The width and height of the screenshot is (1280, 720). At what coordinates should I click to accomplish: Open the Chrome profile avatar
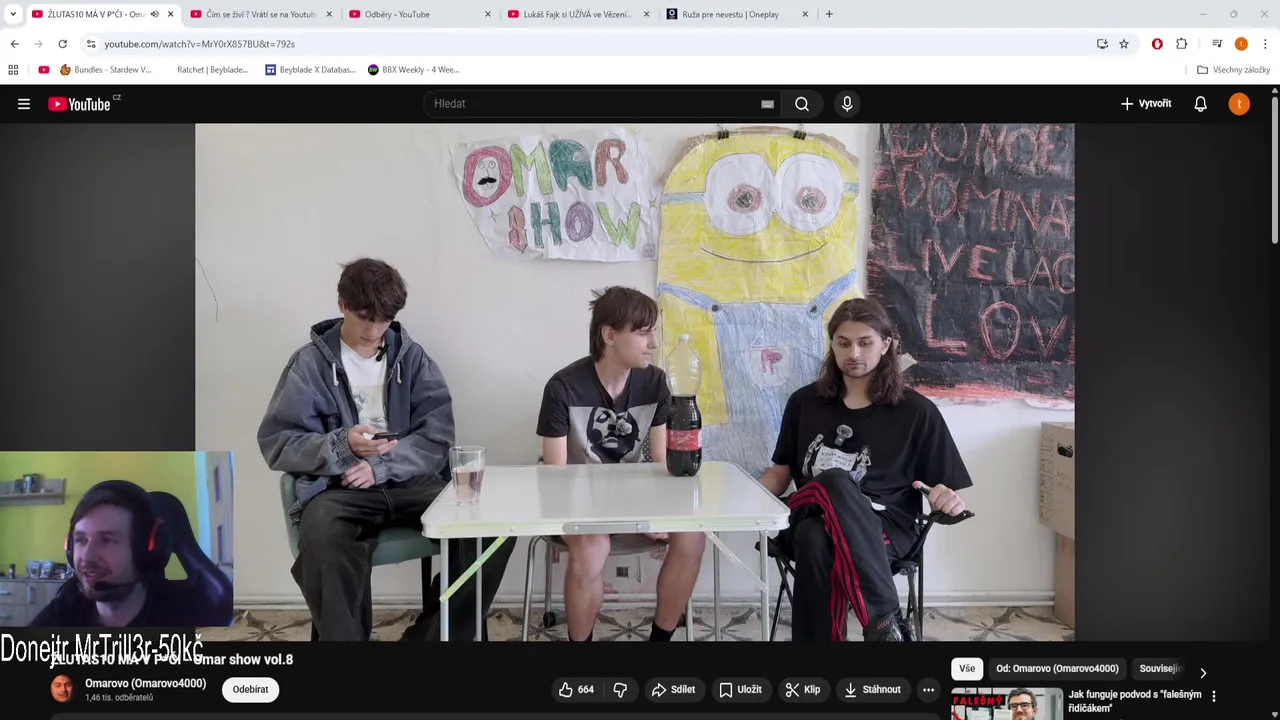point(1241,44)
